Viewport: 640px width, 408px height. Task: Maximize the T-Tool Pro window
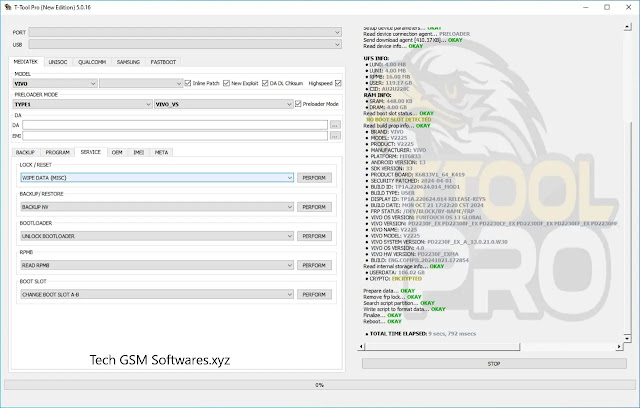click(607, 7)
